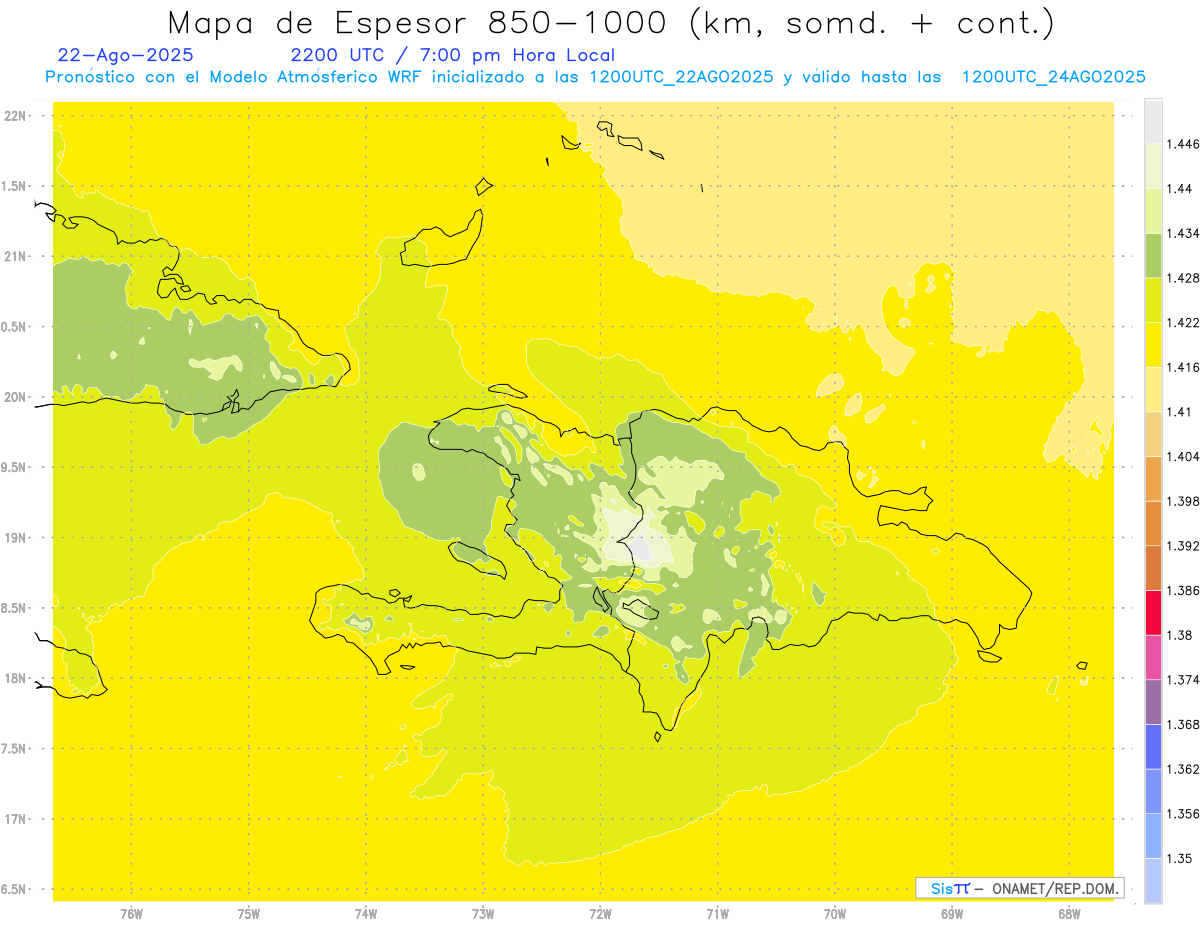The height and width of the screenshot is (927, 1200).
Task: Click the '19N' latitude label
Action: point(16,537)
